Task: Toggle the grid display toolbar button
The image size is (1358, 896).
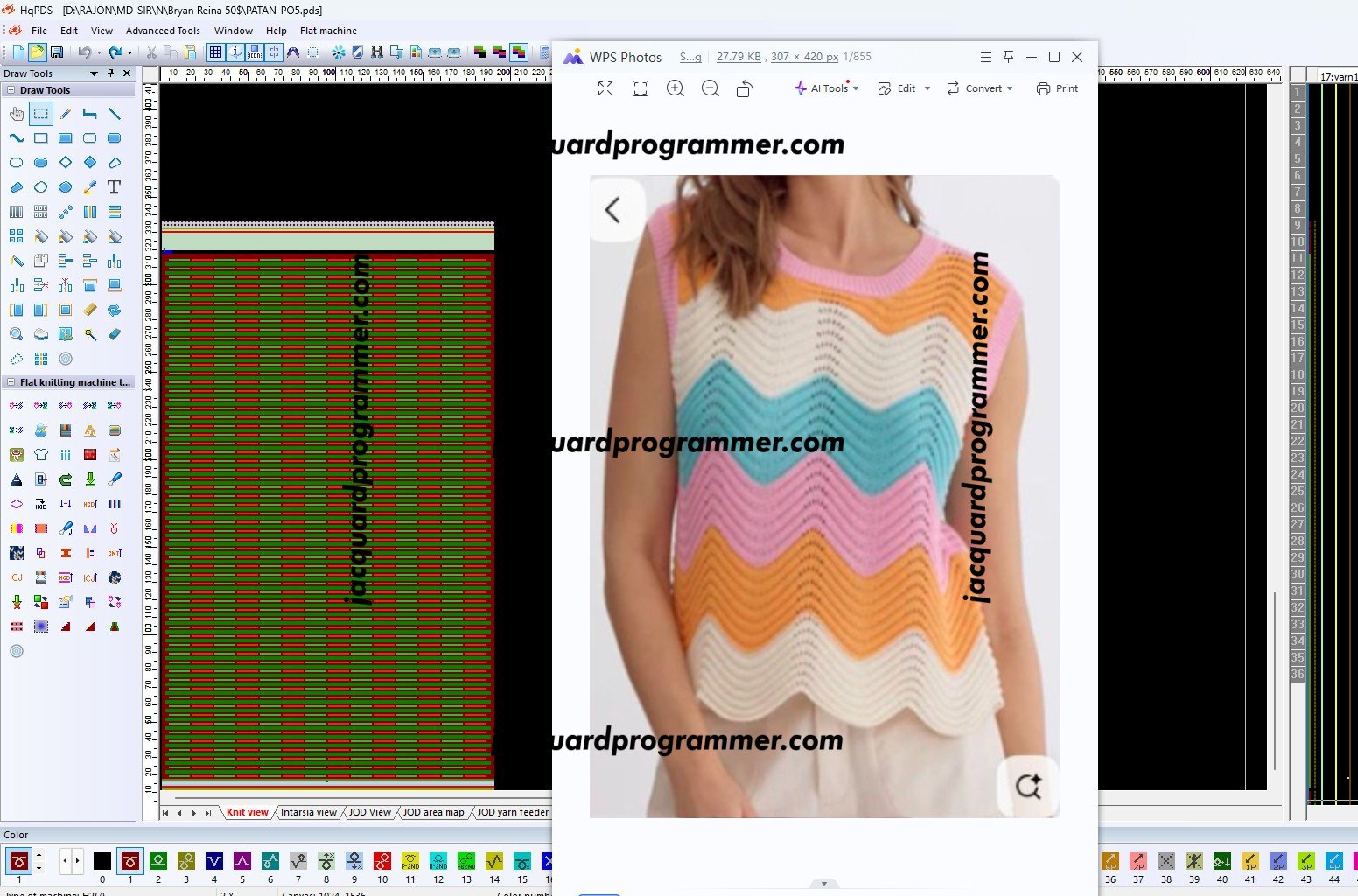Action: tap(215, 52)
